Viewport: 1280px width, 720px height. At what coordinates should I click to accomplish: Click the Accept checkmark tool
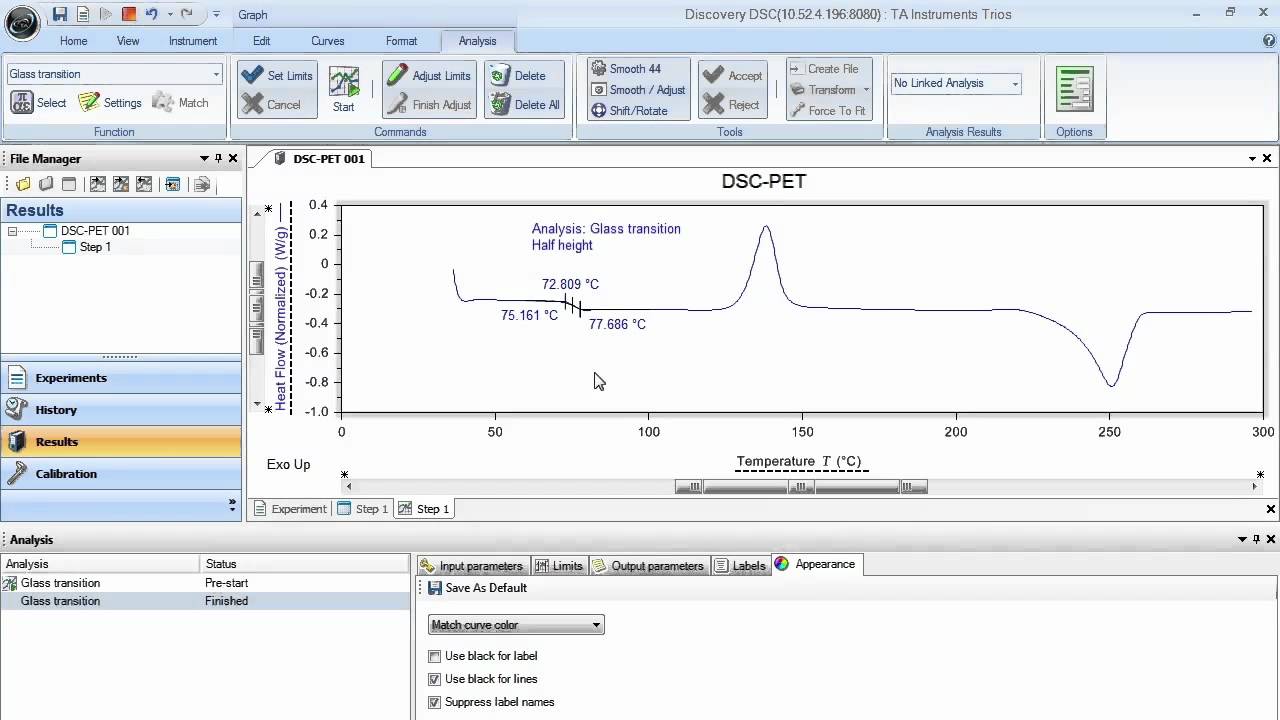coord(713,76)
